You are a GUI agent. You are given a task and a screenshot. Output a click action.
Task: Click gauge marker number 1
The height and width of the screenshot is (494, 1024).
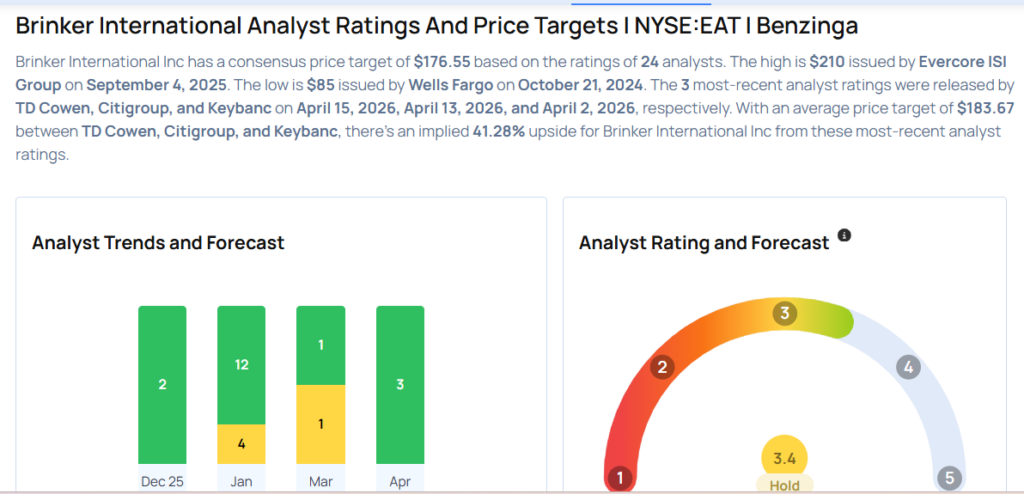click(620, 478)
